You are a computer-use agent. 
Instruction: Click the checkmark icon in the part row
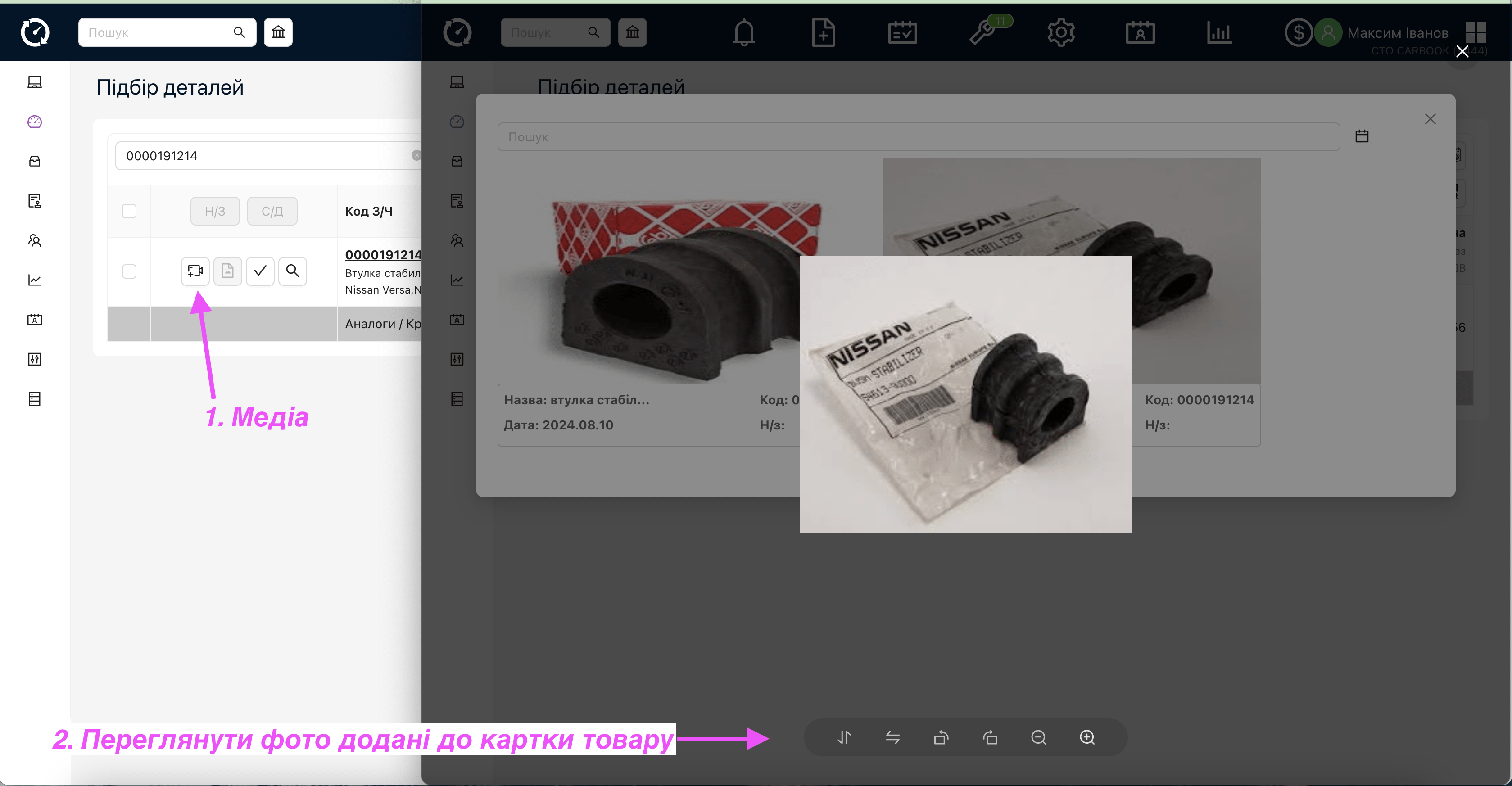tap(260, 271)
